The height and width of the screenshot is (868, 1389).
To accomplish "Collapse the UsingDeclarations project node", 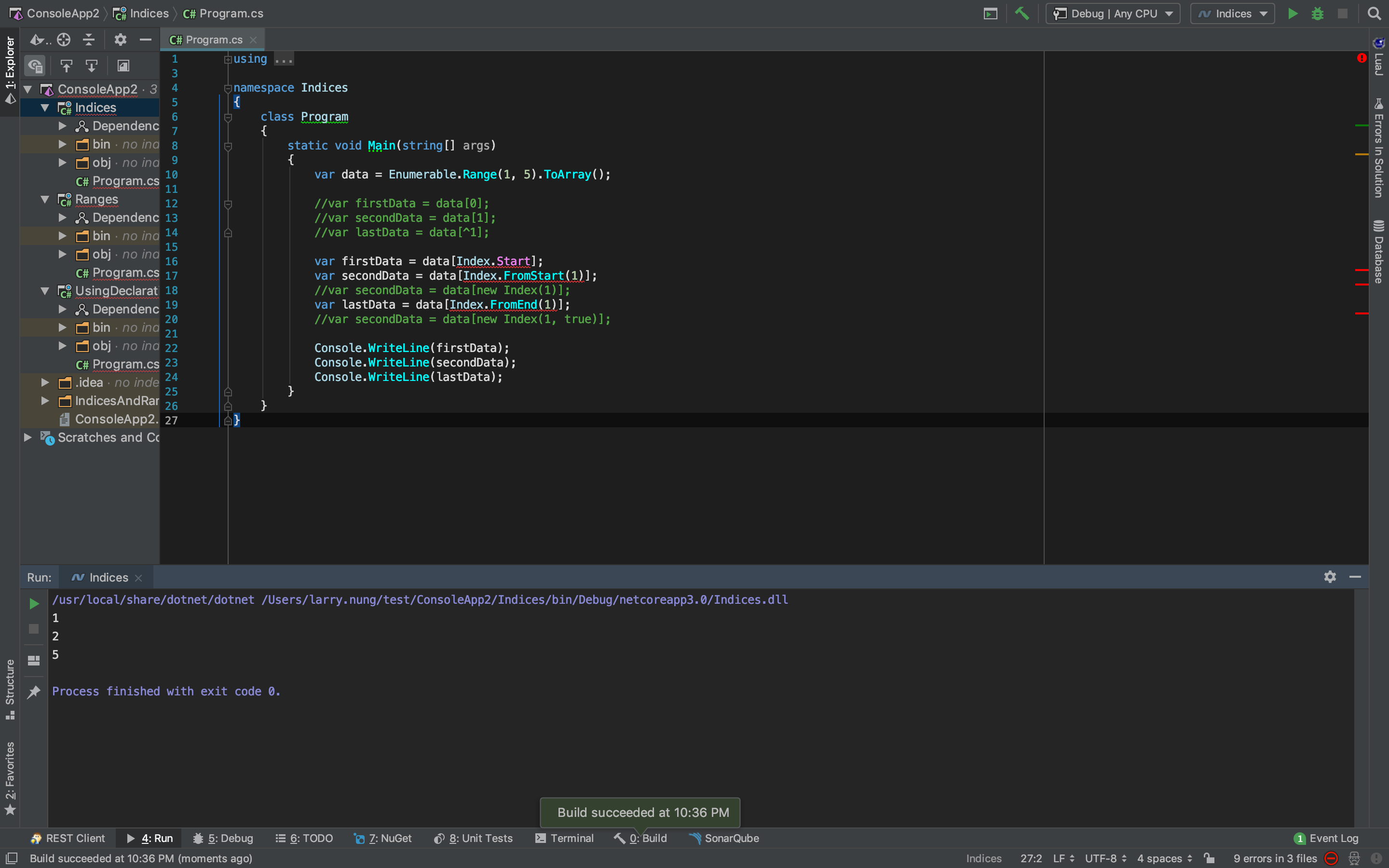I will pyautogui.click(x=45, y=290).
